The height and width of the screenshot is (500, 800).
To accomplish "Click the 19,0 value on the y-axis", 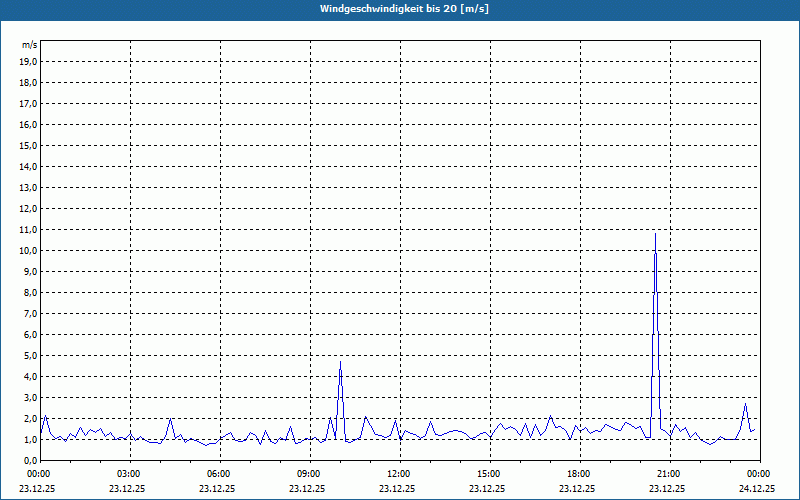I will tap(28, 61).
